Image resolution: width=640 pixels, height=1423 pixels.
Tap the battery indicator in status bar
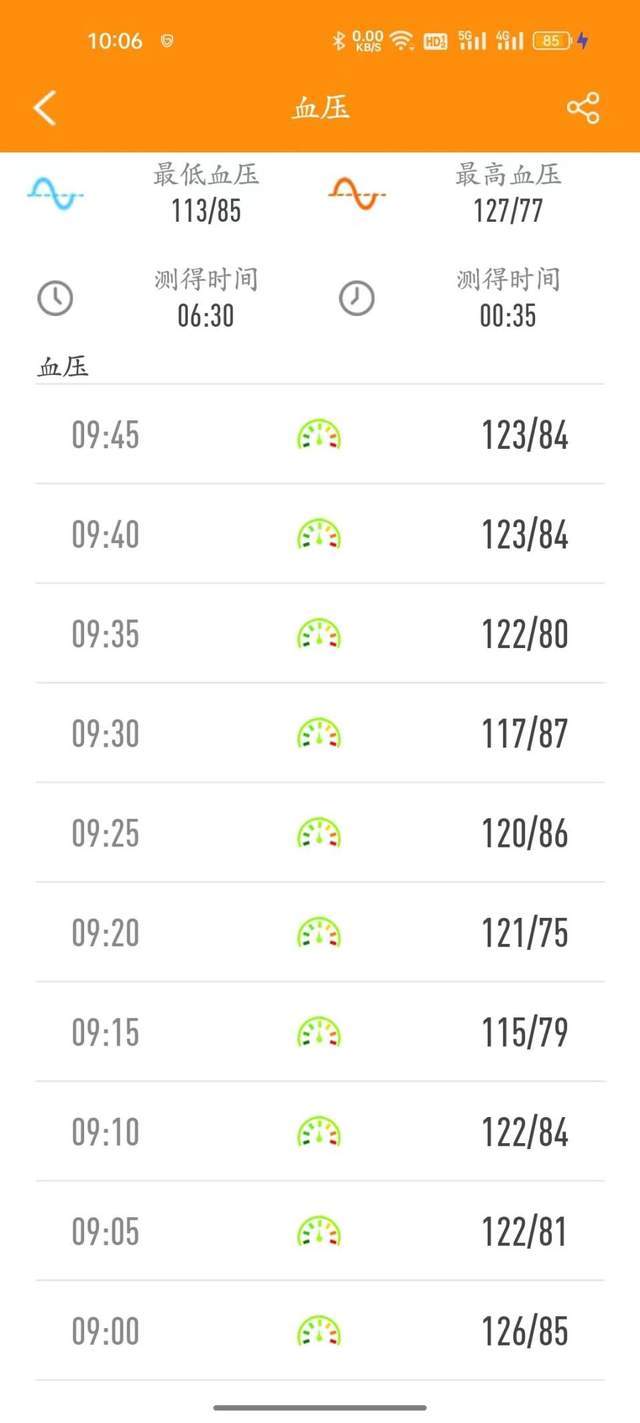point(553,41)
